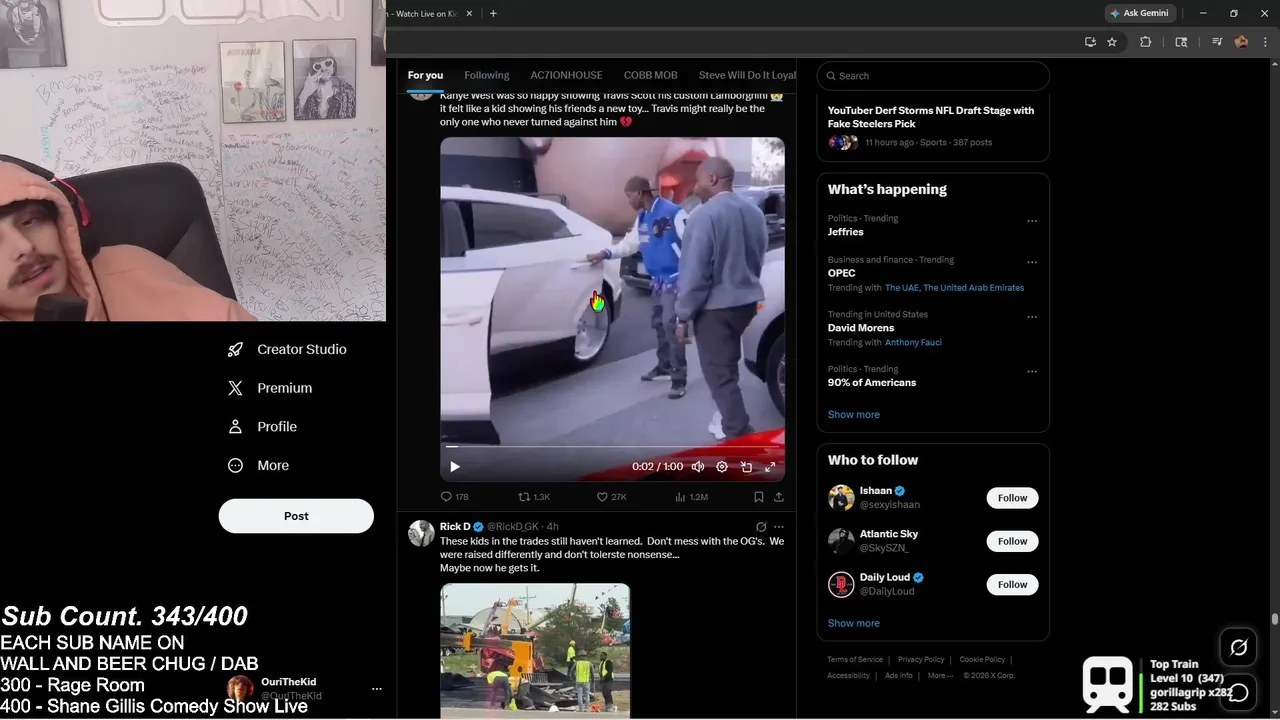Open X Premium in sidebar

pyautogui.click(x=270, y=388)
